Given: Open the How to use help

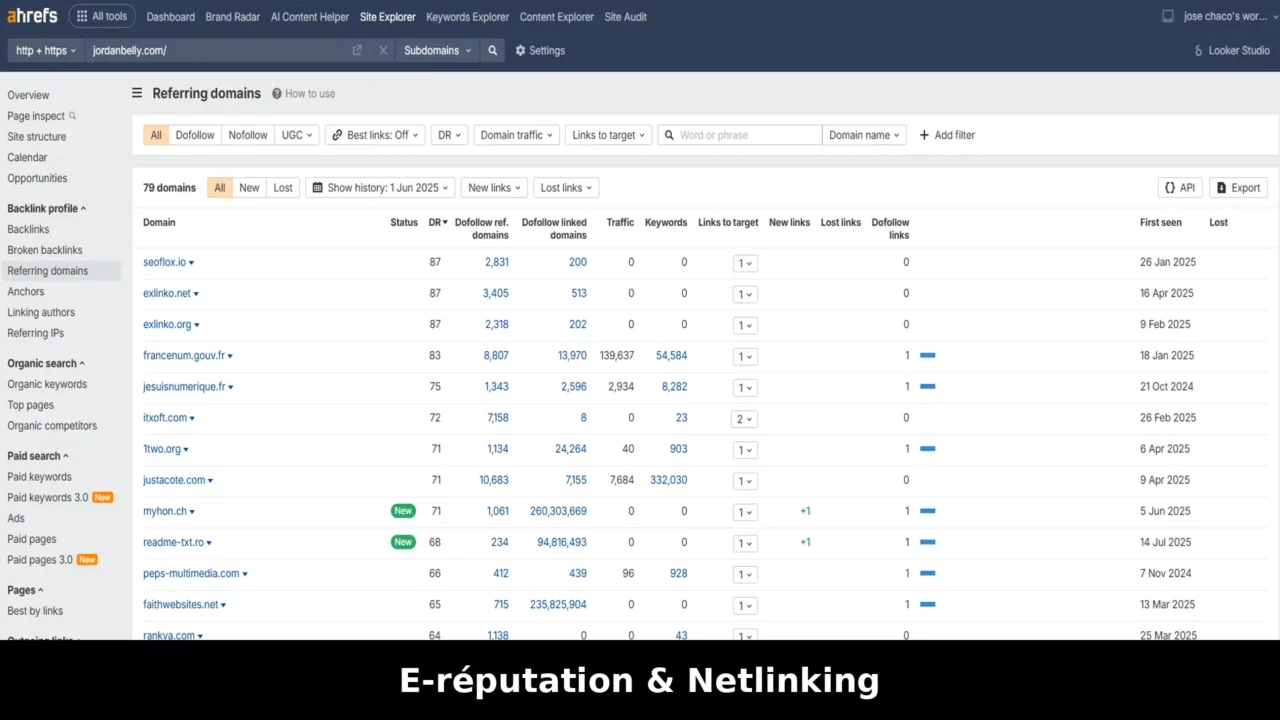Looking at the screenshot, I should point(304,93).
